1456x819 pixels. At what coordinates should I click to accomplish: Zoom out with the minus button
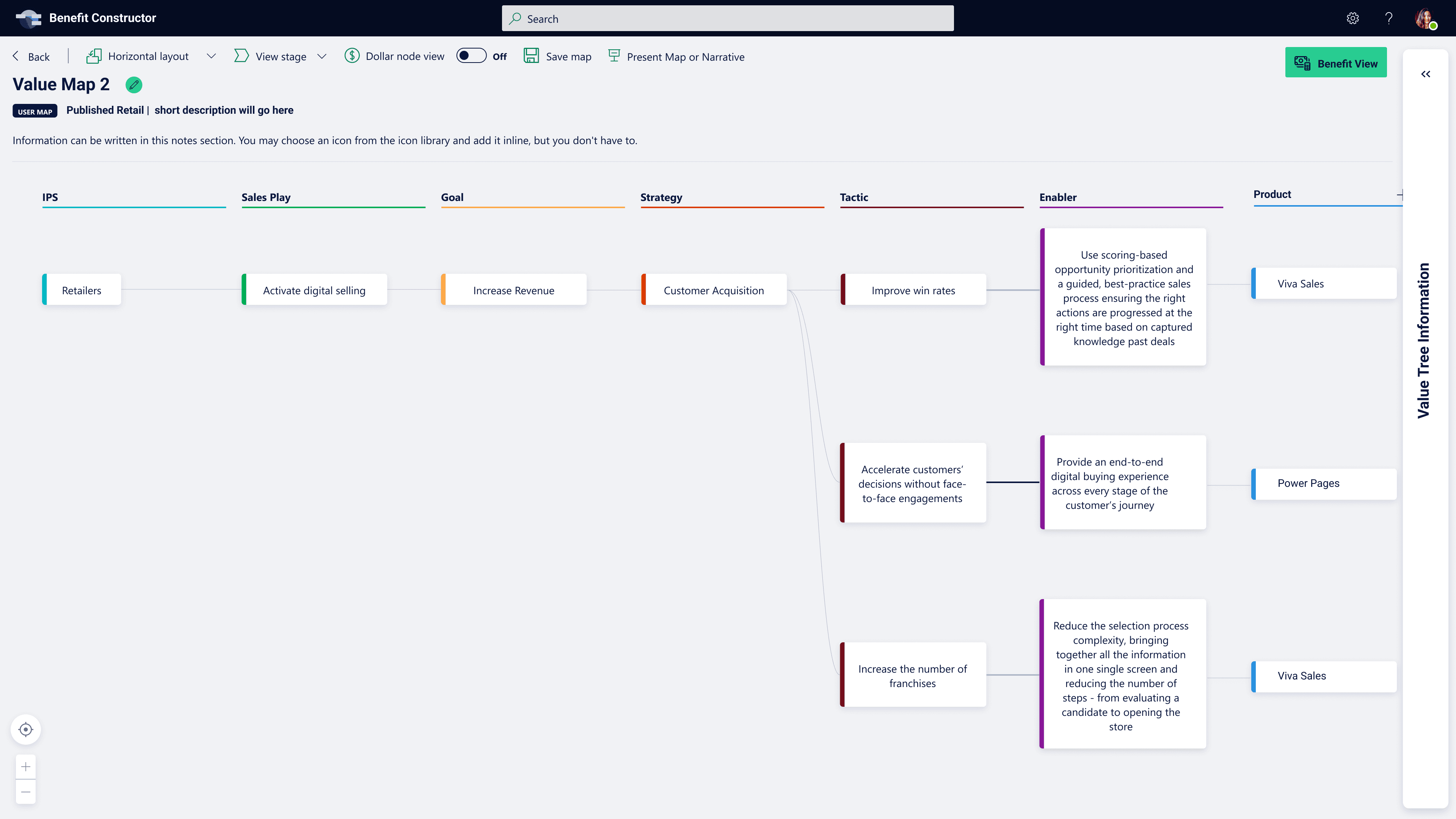26,792
